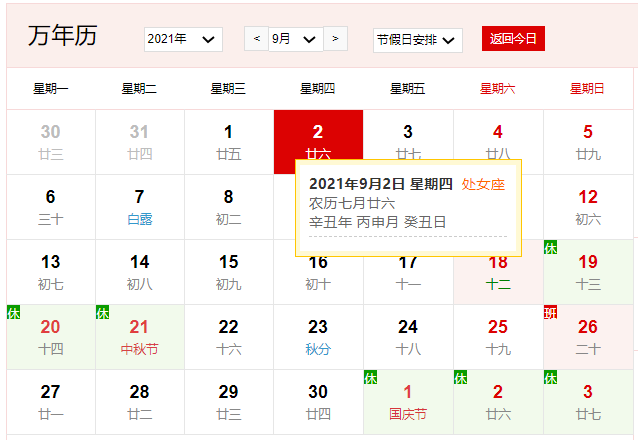Select September 20 holiday (十四)

[51, 337]
